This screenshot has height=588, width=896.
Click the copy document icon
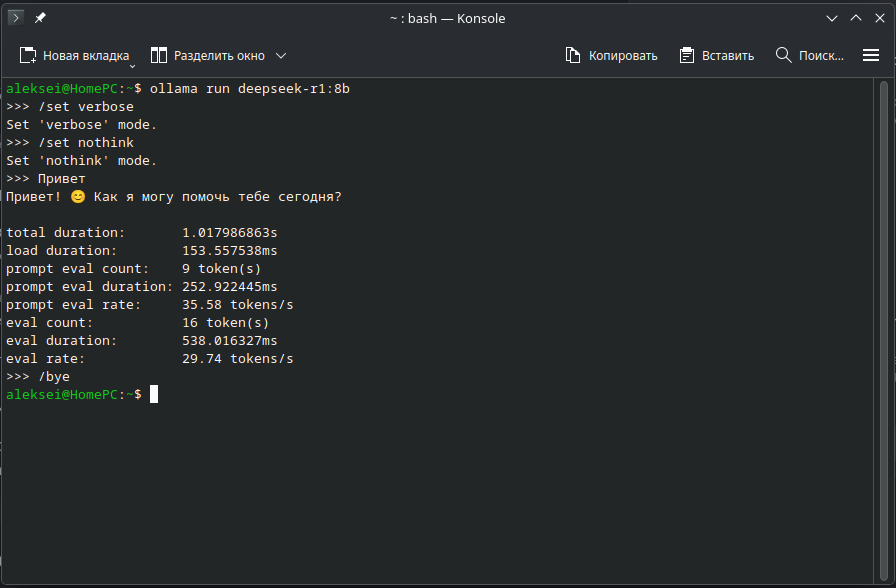point(573,55)
